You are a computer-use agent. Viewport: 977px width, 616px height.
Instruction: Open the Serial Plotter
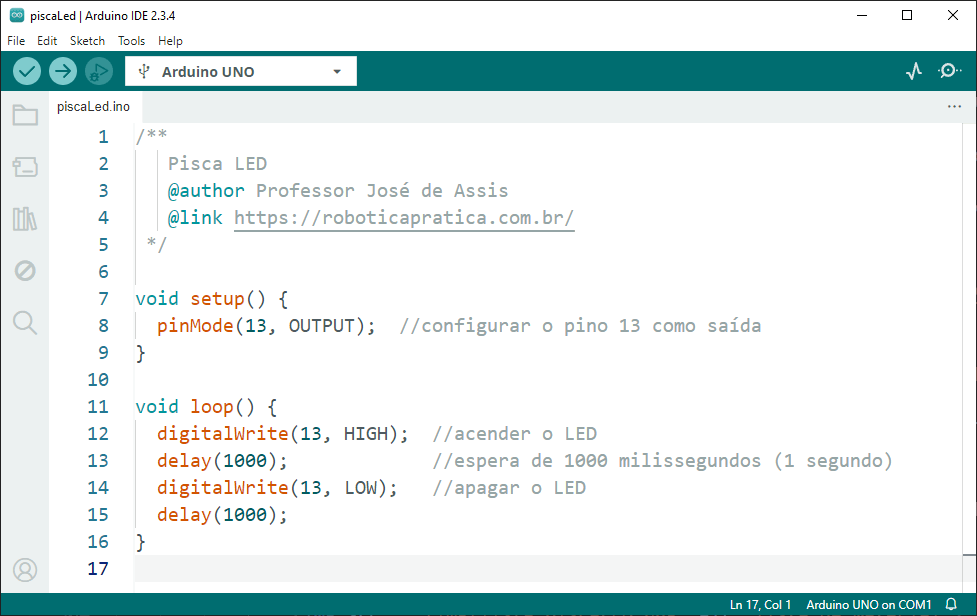914,71
